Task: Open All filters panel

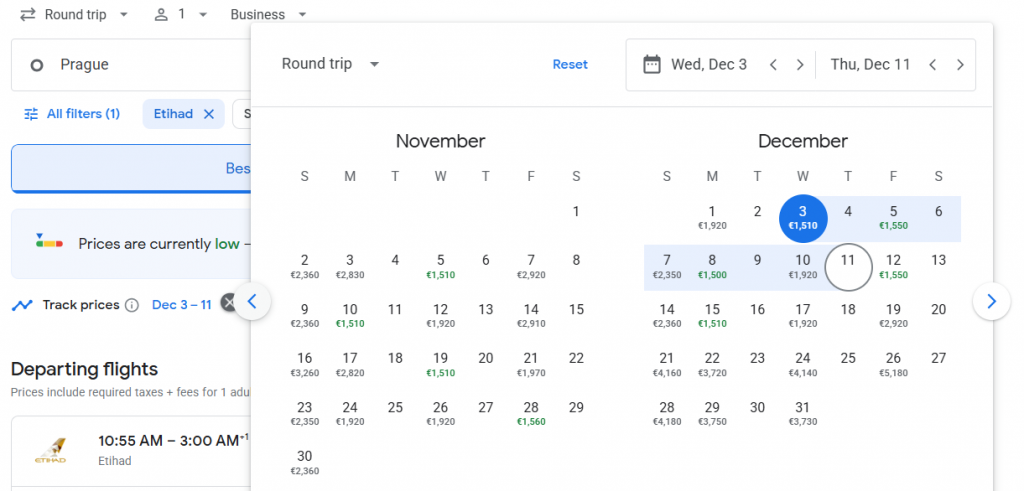Action: click(x=71, y=114)
